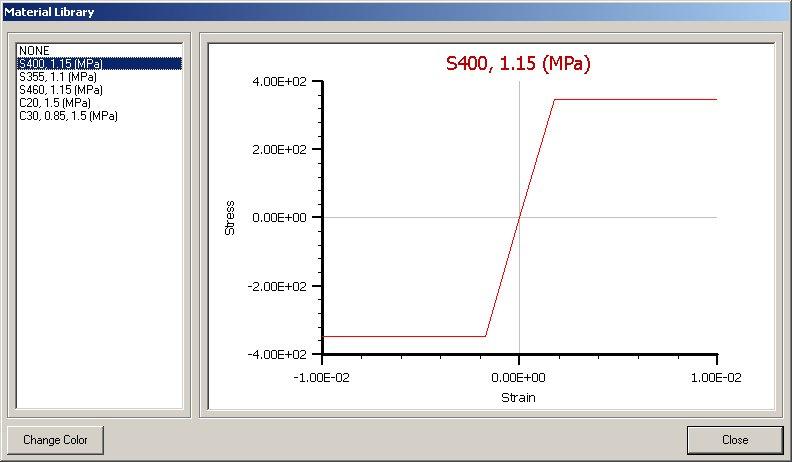792x462 pixels.
Task: Click the Stress axis label
Action: 230,217
